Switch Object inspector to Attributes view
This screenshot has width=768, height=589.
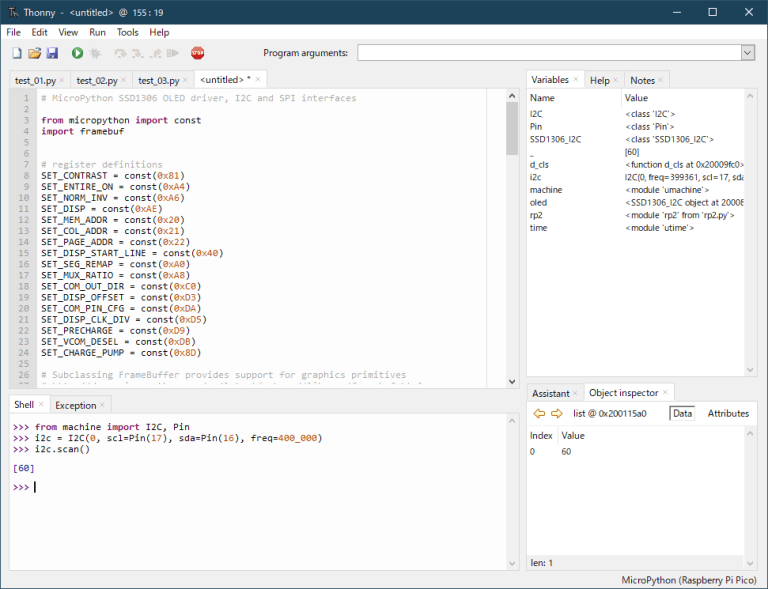(728, 413)
